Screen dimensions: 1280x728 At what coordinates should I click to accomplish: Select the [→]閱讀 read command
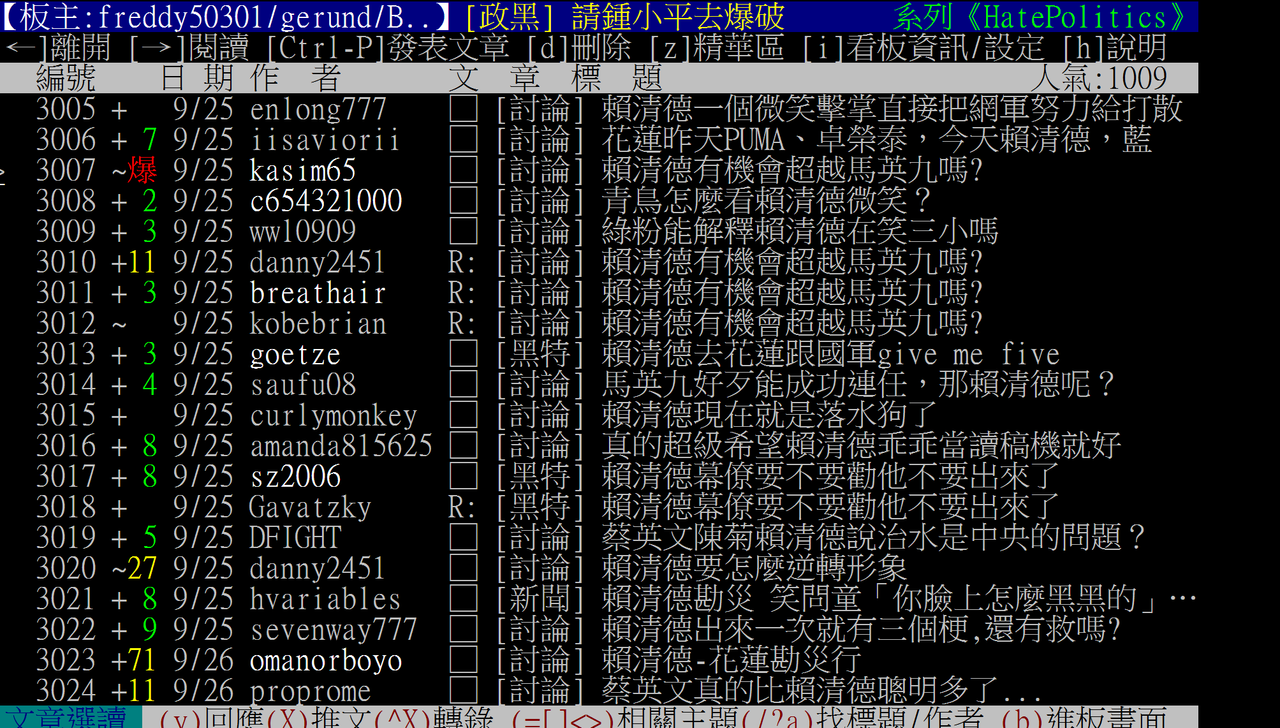191,47
